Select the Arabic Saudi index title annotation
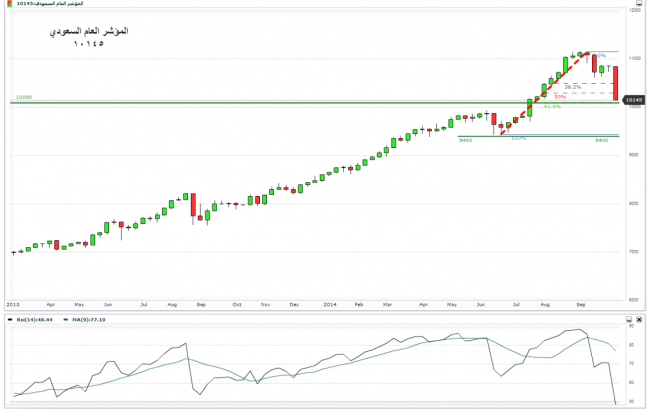Viewport: 650px width, 409px height. (x=89, y=31)
